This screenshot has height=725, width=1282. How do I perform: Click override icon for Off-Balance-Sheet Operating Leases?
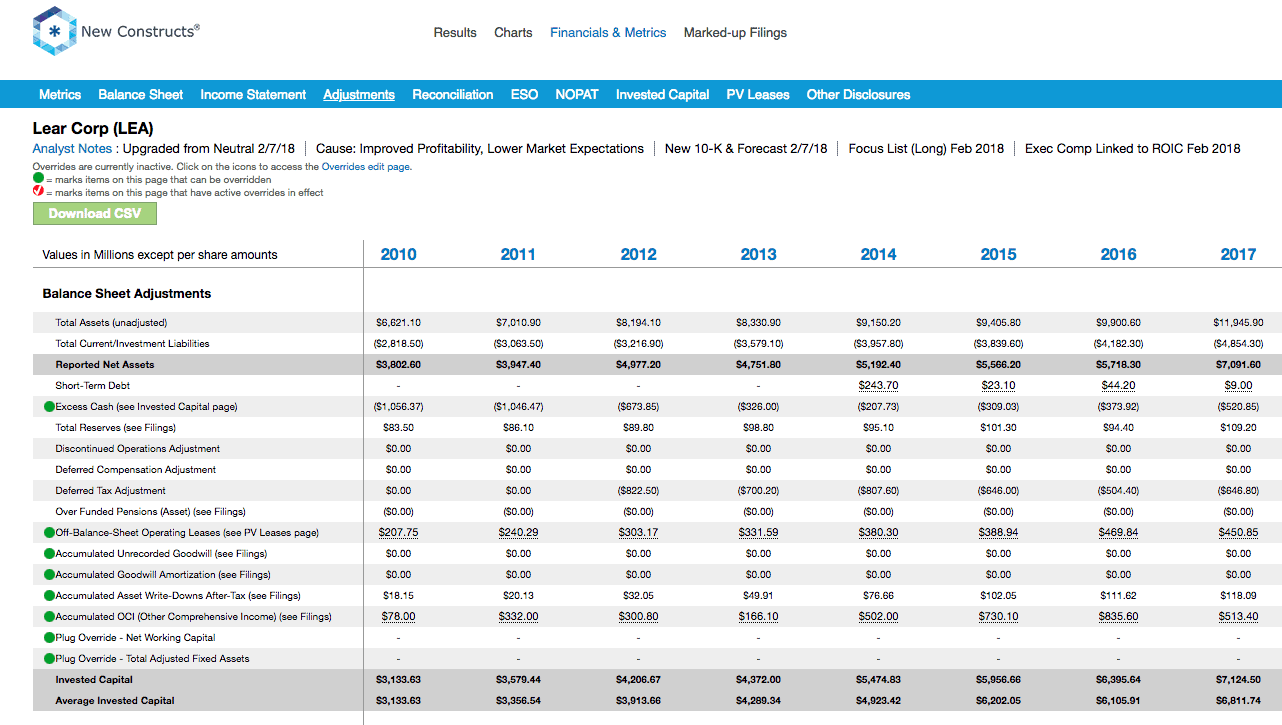49,533
